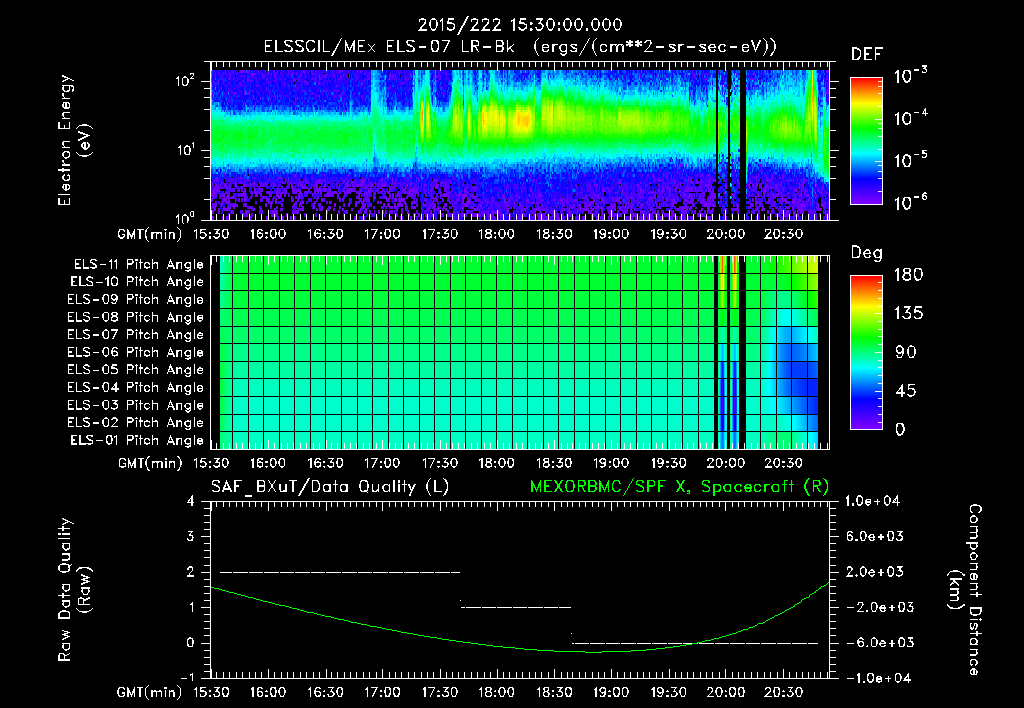This screenshot has height=708, width=1024.
Task: Click the 'Electron Energy (eV)' axis label
Action: (74, 140)
